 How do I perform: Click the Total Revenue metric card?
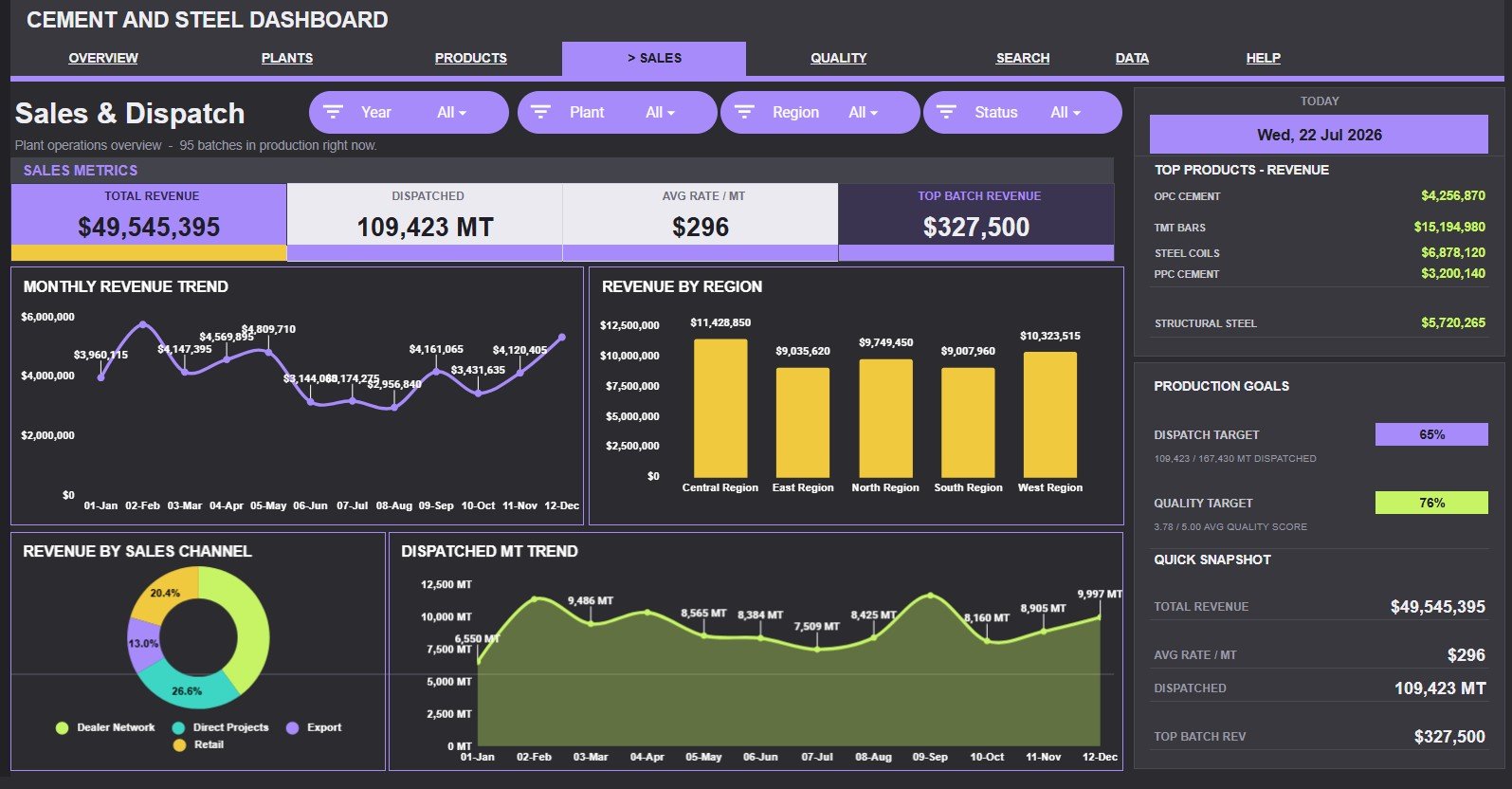tap(149, 222)
